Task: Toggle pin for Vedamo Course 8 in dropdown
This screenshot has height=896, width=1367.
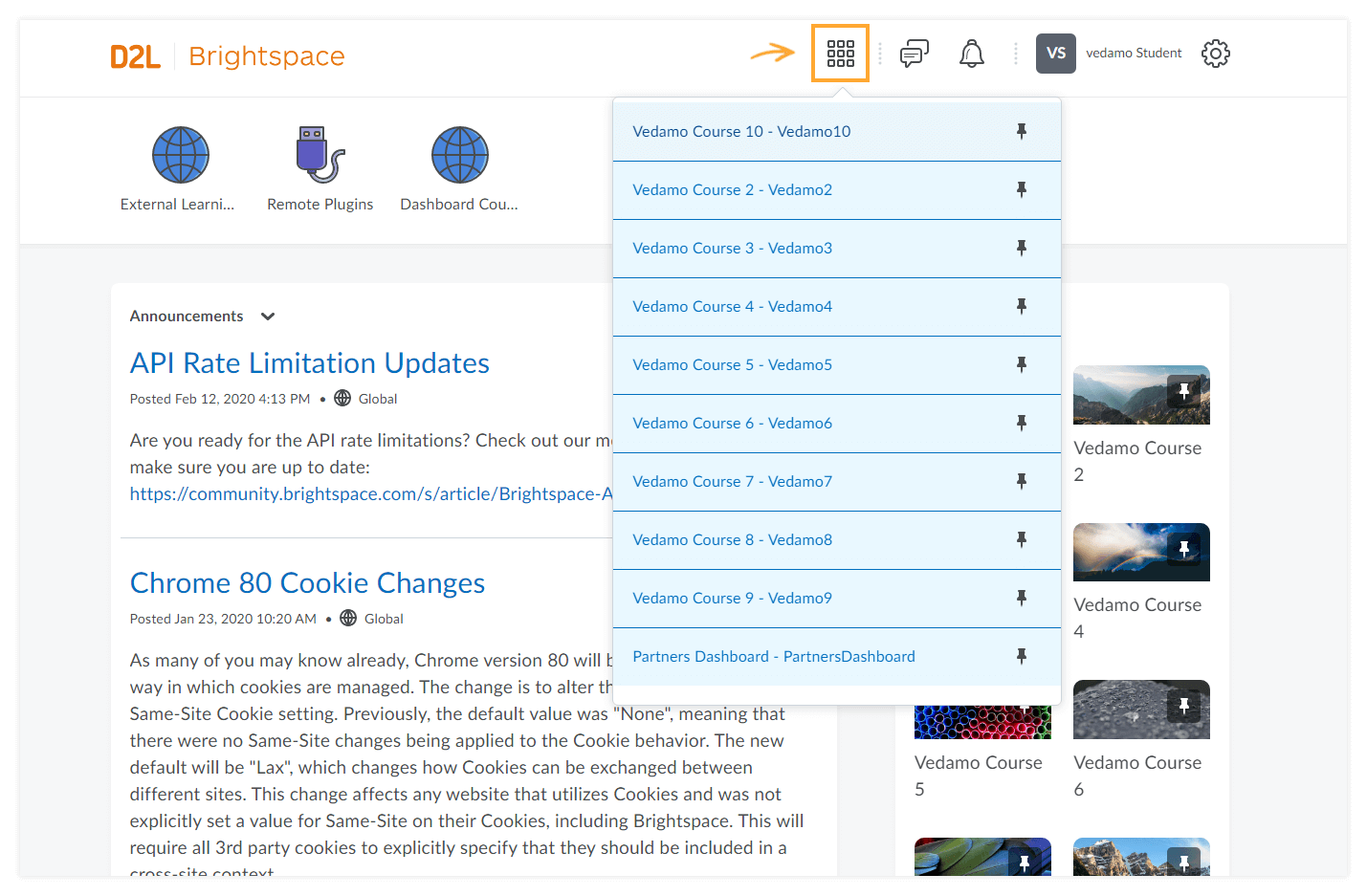Action: point(1022,539)
